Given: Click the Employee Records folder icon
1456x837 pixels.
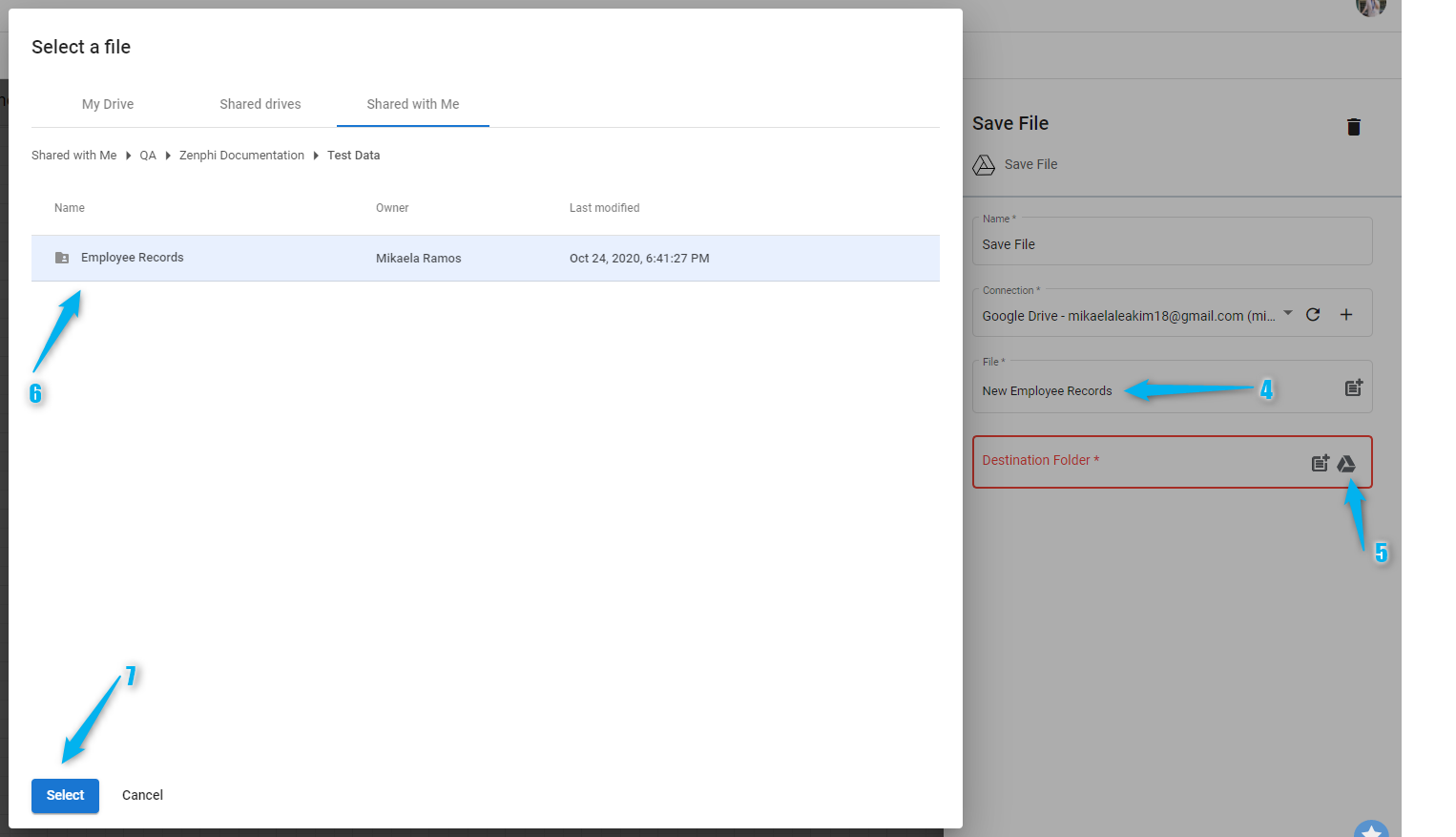Looking at the screenshot, I should click(62, 258).
